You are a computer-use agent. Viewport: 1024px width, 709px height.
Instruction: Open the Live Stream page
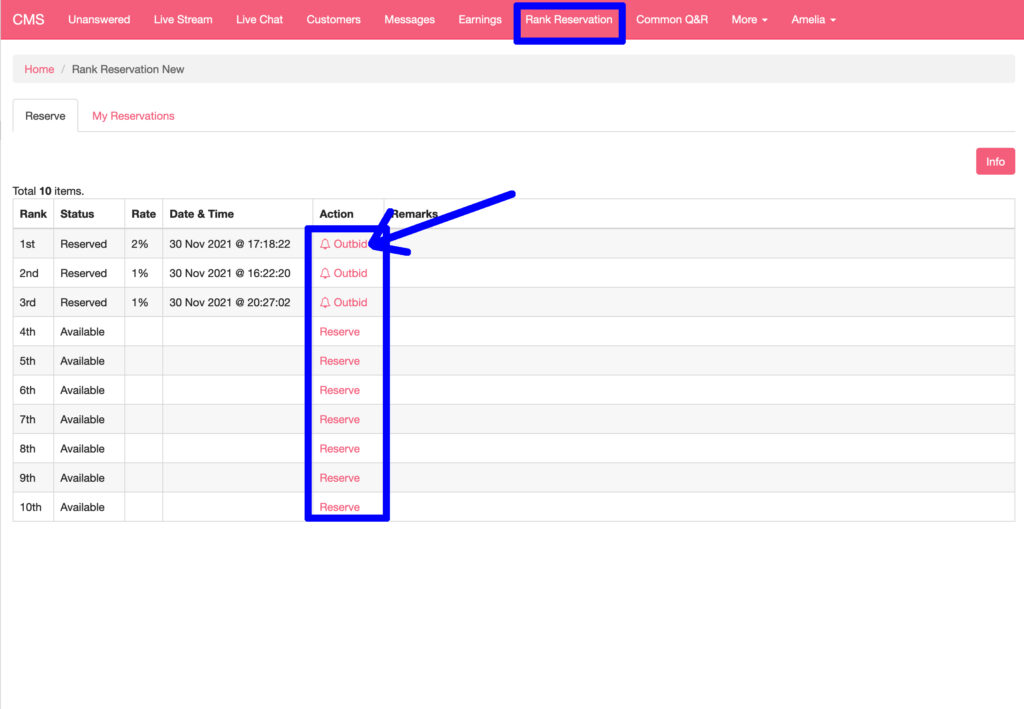click(183, 20)
